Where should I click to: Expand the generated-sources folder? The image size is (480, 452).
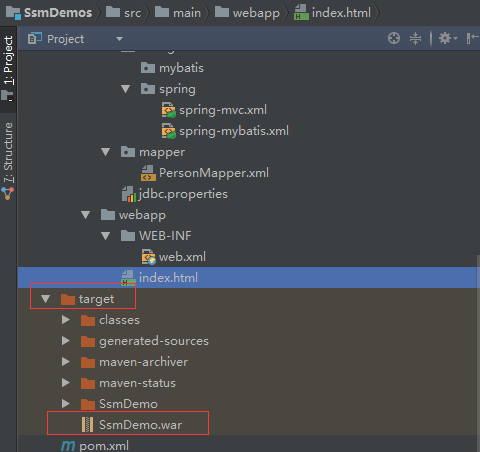point(66,341)
